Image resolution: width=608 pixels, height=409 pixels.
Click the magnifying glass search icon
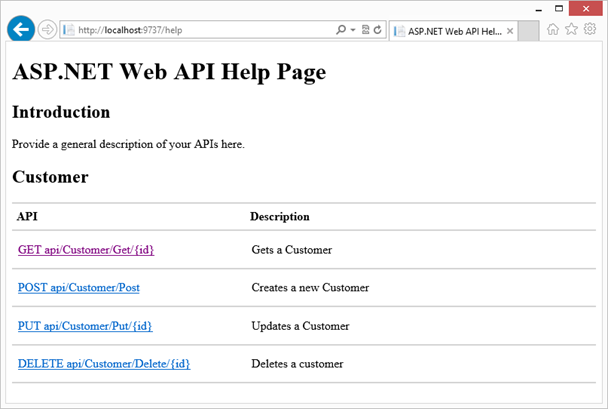341,31
